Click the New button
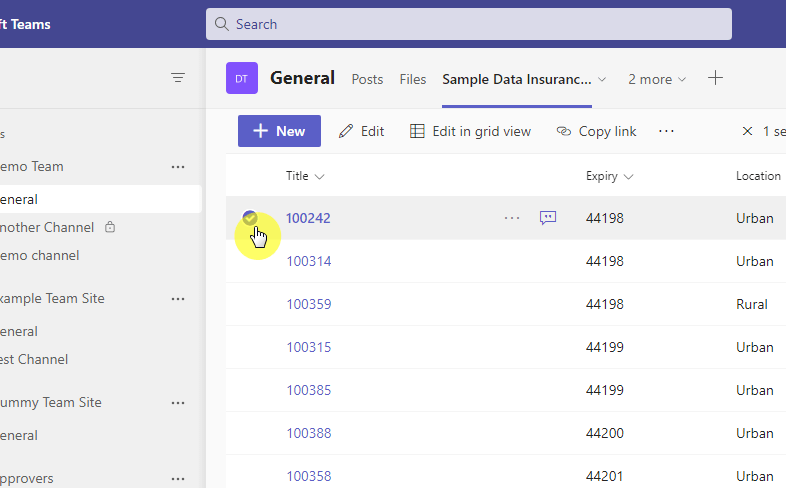 279,131
